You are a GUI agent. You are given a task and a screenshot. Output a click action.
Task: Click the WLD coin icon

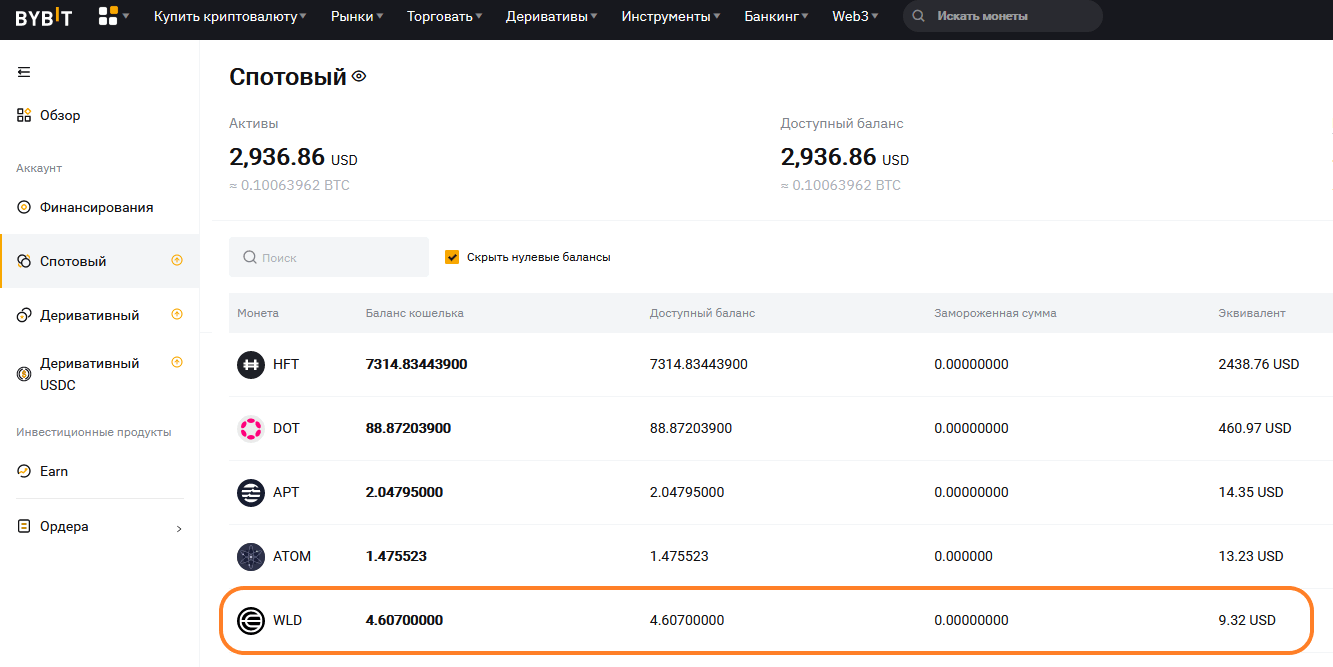point(251,620)
